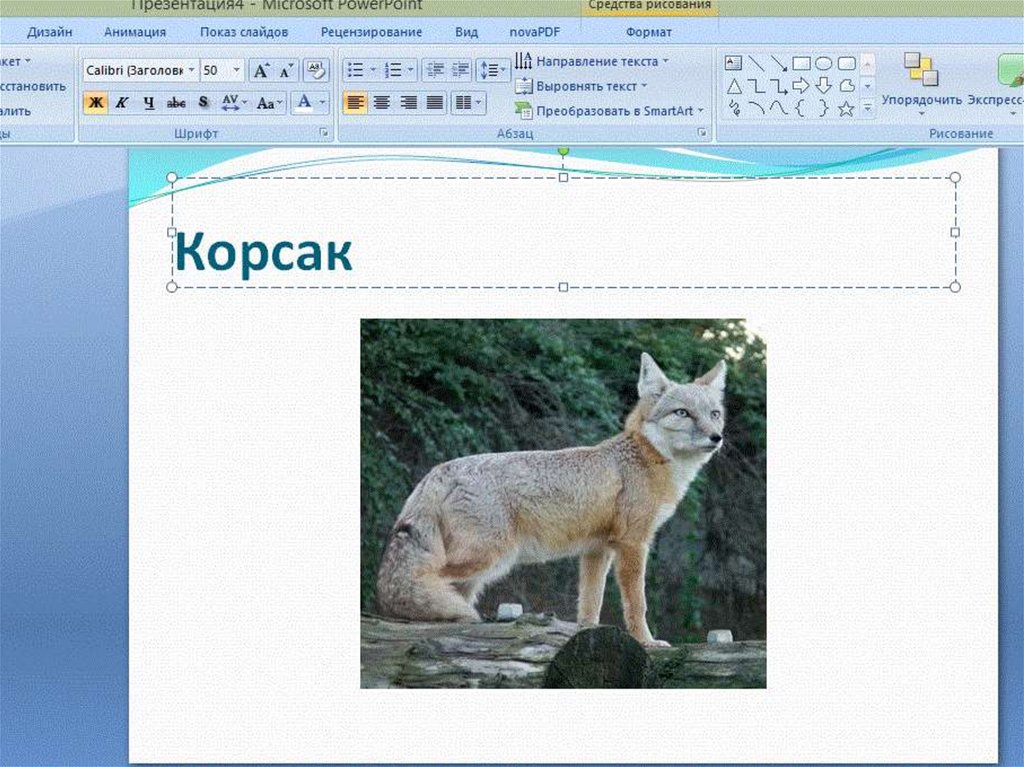Click the Increase Font Size icon
The image size is (1024, 767).
(261, 71)
